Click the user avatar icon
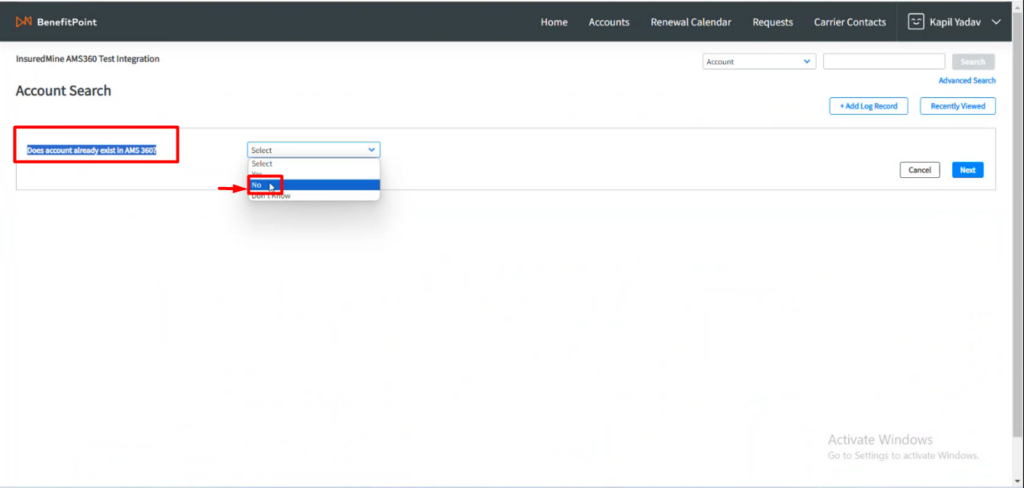Viewport: 1024px width, 488px height. click(x=915, y=21)
